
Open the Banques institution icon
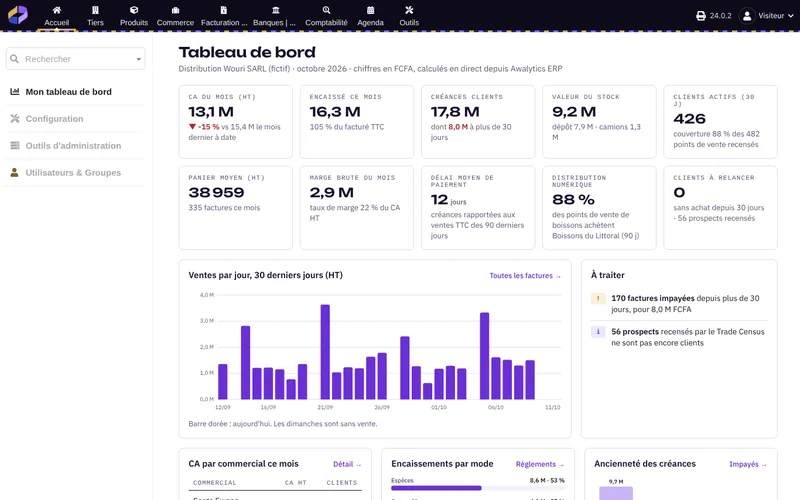point(276,10)
